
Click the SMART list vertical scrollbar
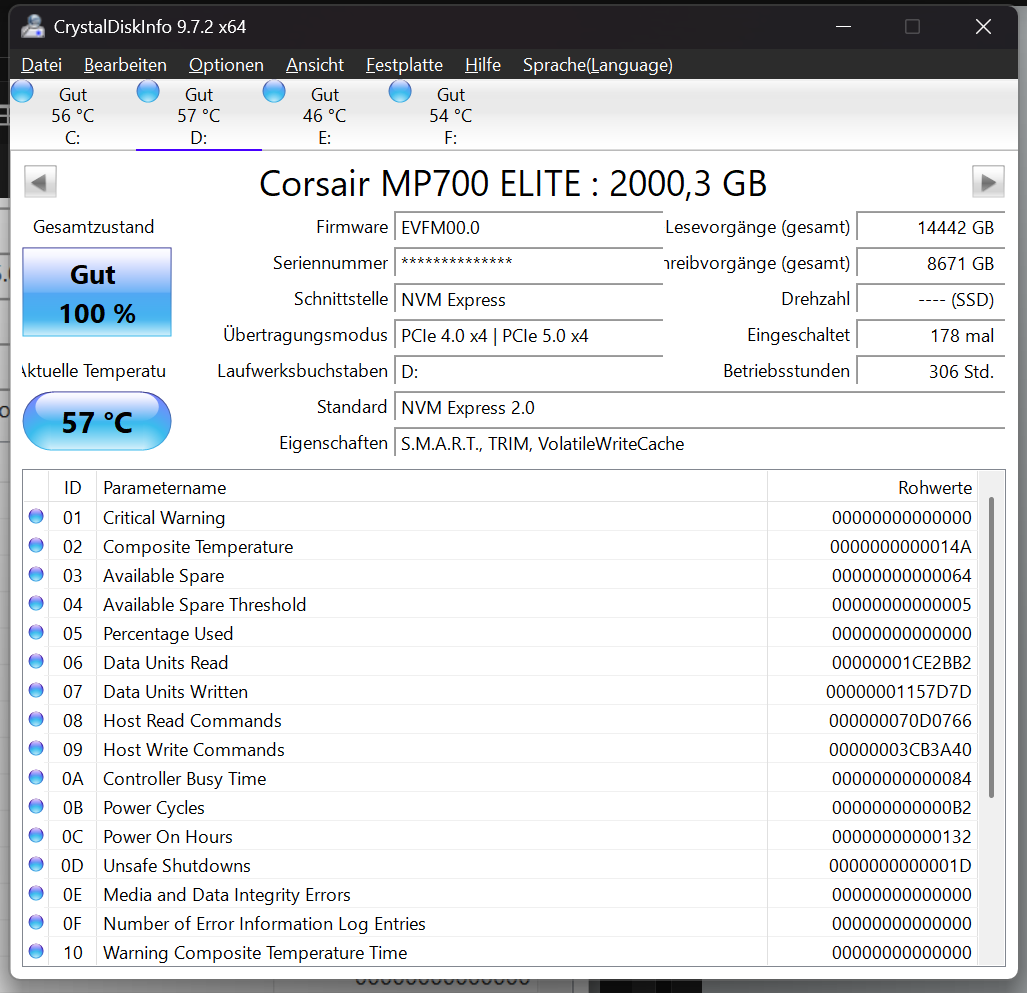point(991,647)
